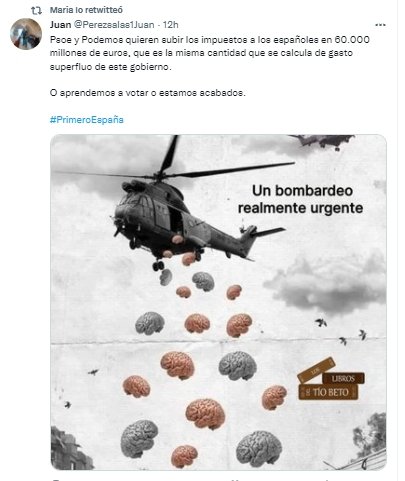Click the dark cloud below the caption
The image size is (405, 481).
(x=325, y=283)
